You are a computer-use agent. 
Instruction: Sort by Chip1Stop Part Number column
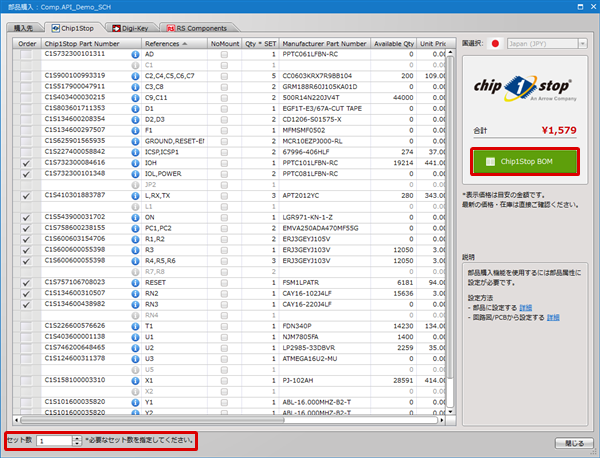click(x=91, y=44)
